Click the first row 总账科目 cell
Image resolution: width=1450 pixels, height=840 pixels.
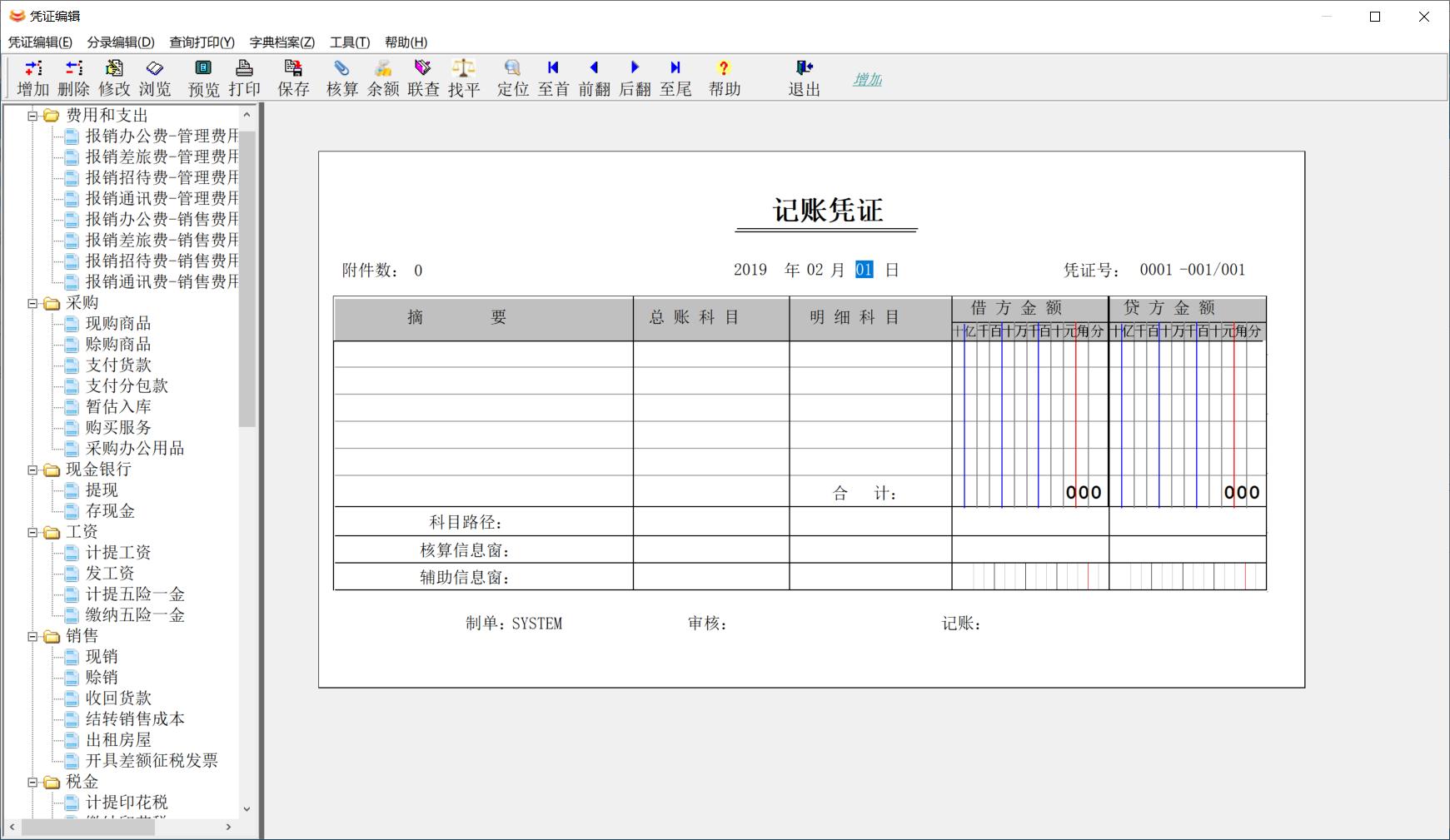[x=711, y=355]
